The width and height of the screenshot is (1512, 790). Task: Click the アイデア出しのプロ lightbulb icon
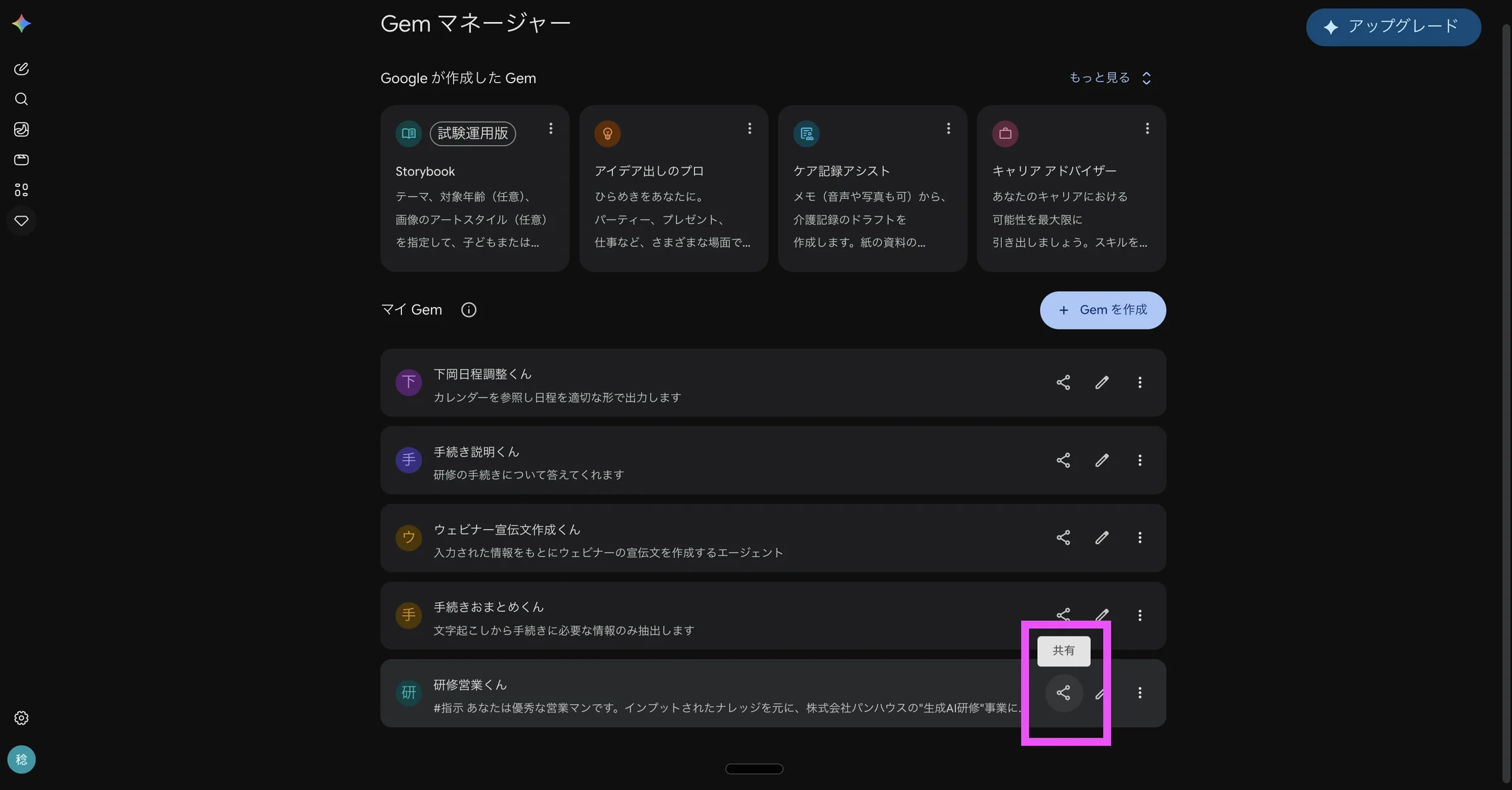[x=608, y=134]
